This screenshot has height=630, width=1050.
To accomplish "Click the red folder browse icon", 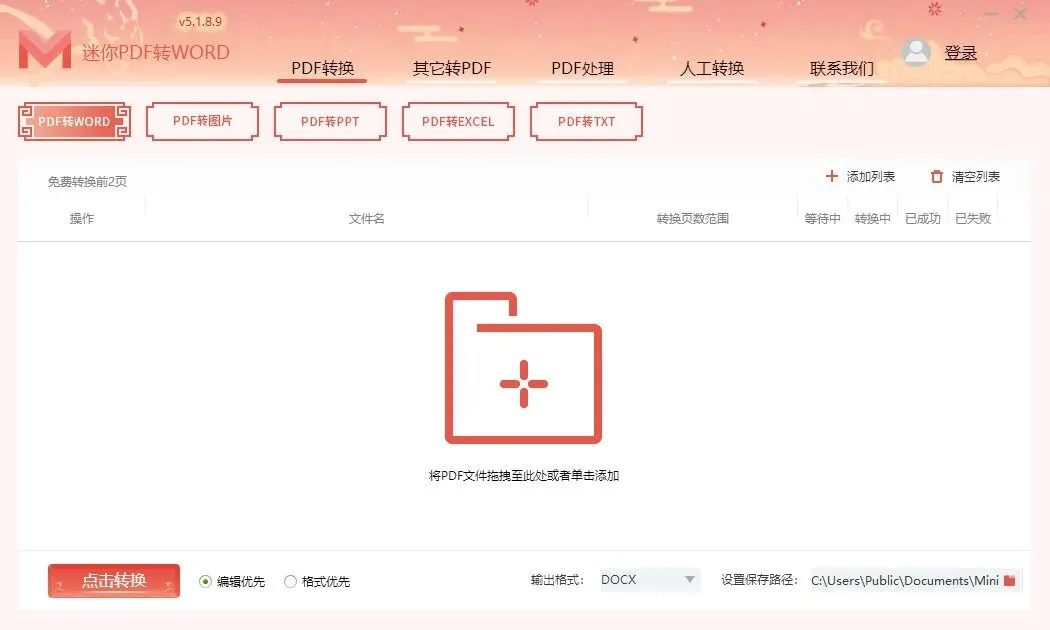I will [x=1010, y=580].
